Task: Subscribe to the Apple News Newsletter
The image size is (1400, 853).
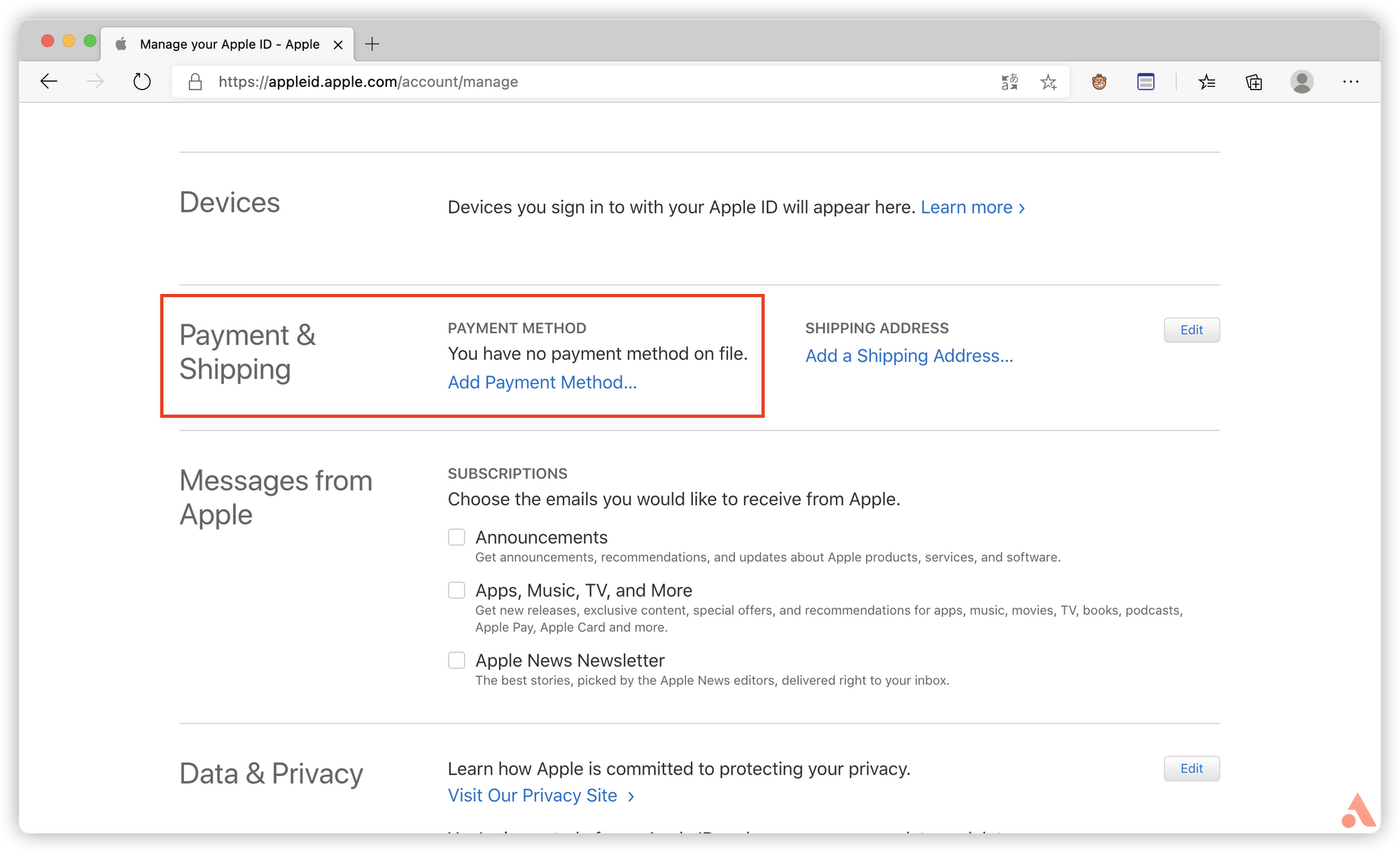Action: [456, 660]
